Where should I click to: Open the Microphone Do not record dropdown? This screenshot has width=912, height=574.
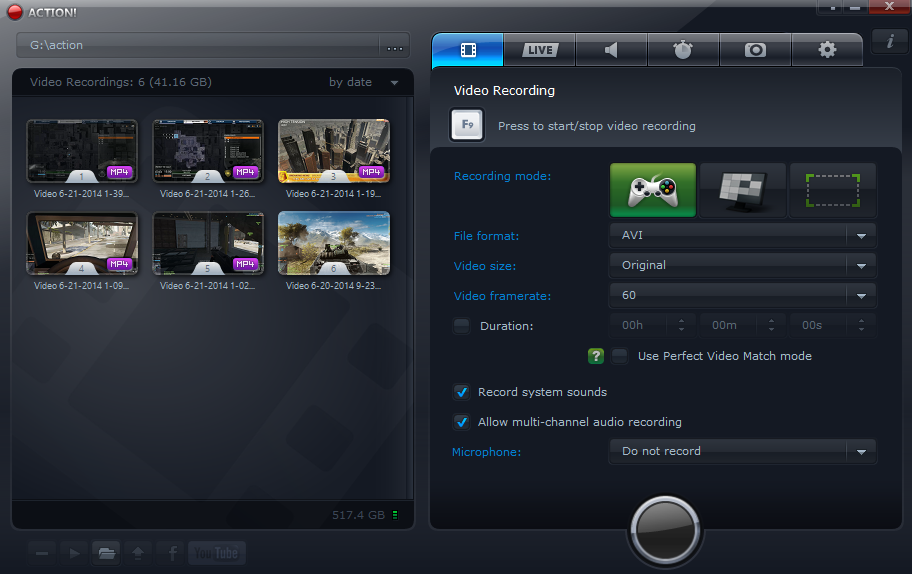[x=743, y=451]
